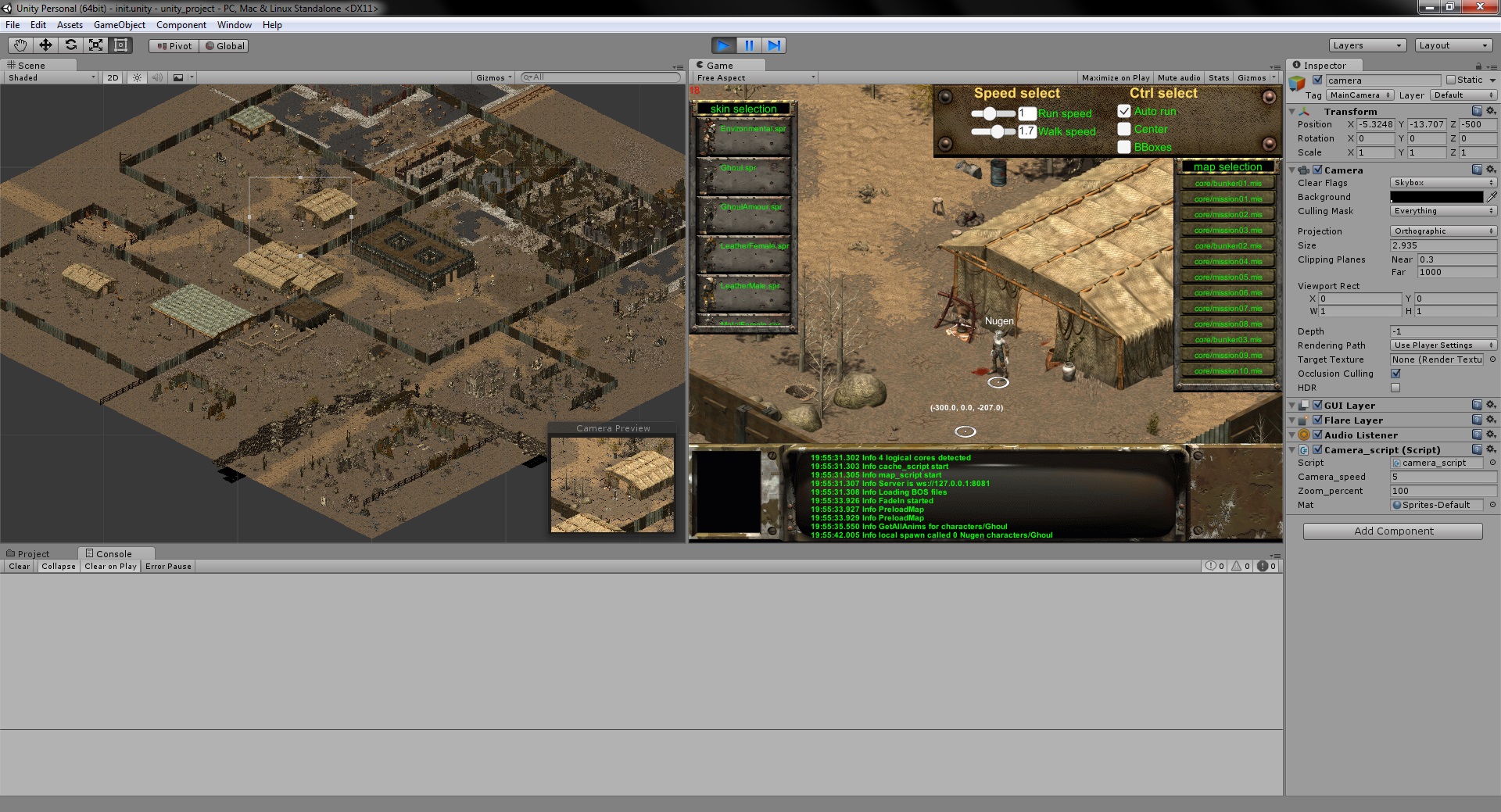Open the Layout dropdown

[1454, 45]
